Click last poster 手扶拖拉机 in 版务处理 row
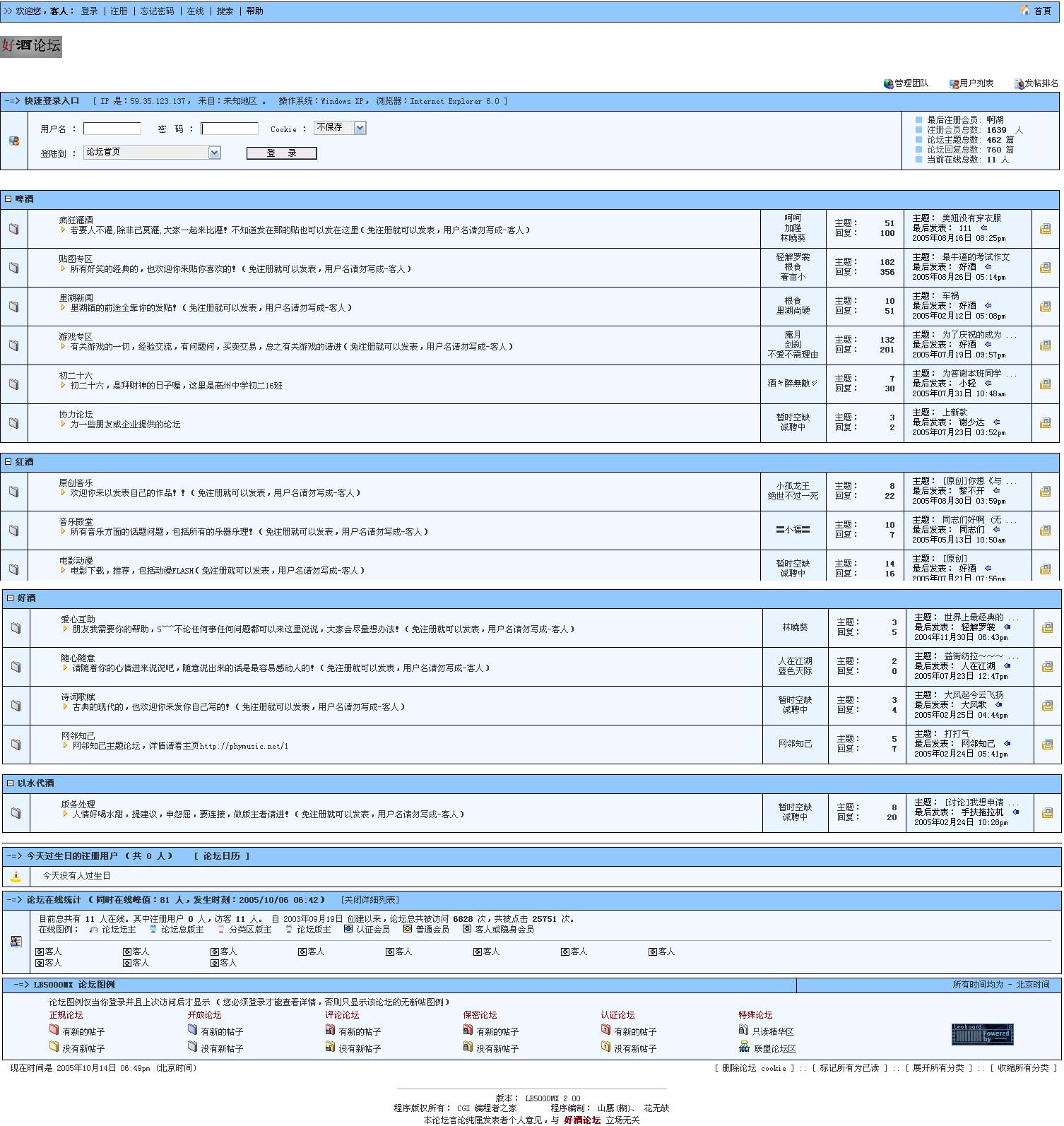This screenshot has height=1126, width=1064. click(x=982, y=812)
